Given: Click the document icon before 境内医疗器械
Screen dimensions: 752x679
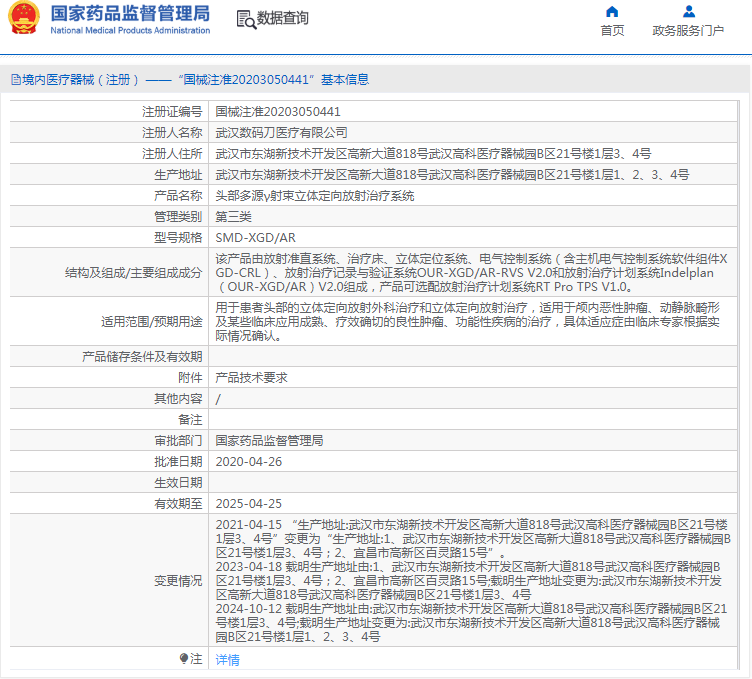Looking at the screenshot, I should tap(16, 80).
